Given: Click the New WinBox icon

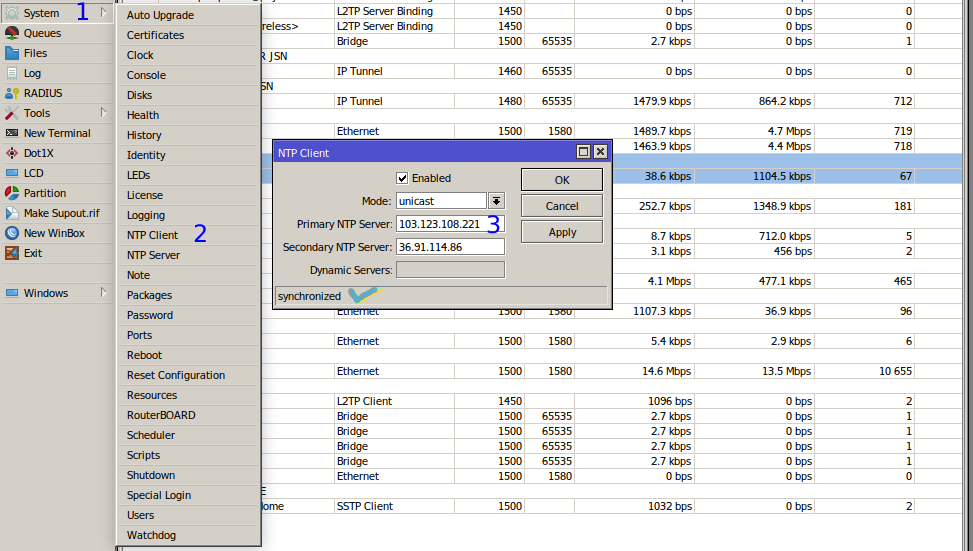Looking at the screenshot, I should coord(12,233).
